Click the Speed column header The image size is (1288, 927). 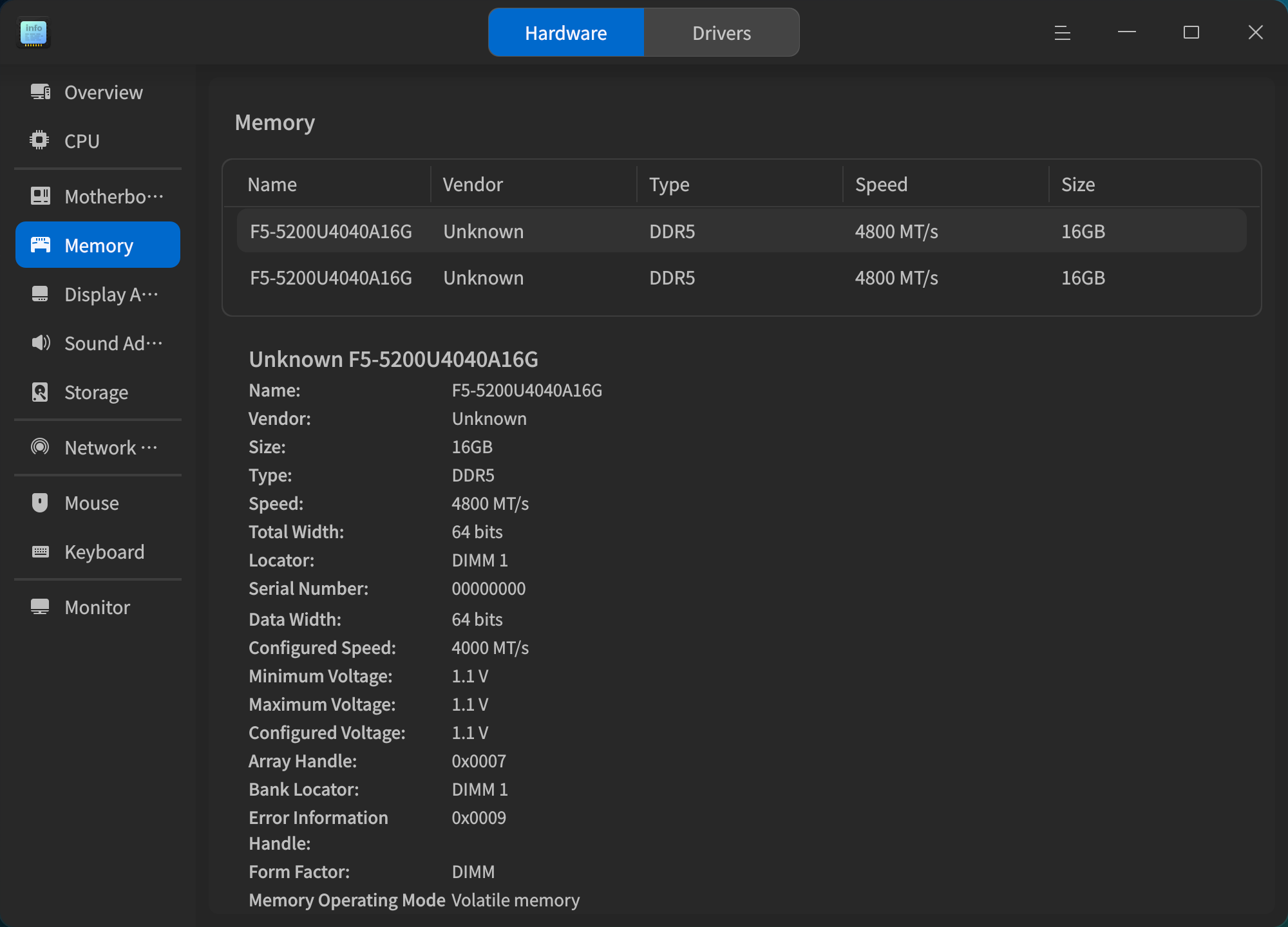(x=881, y=185)
